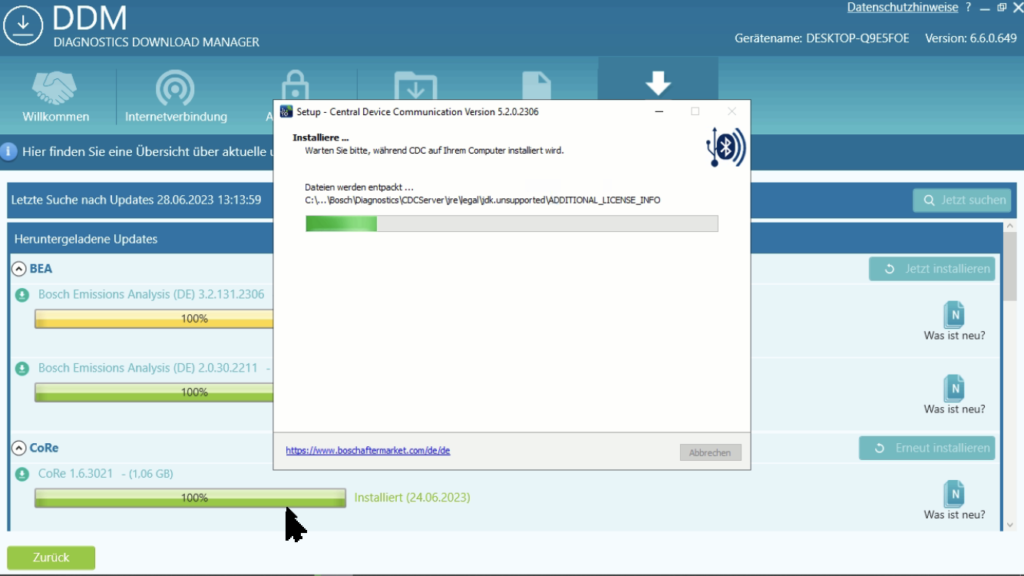Viewport: 1024px width, 576px height.
Task: Select Bosch Emissions Analysis (DE) 2.0.30.2211 text
Action: click(148, 368)
